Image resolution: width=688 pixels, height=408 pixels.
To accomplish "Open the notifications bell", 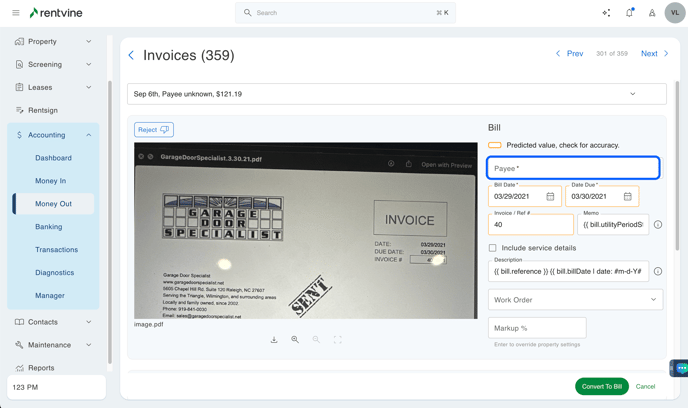I will pyautogui.click(x=629, y=13).
